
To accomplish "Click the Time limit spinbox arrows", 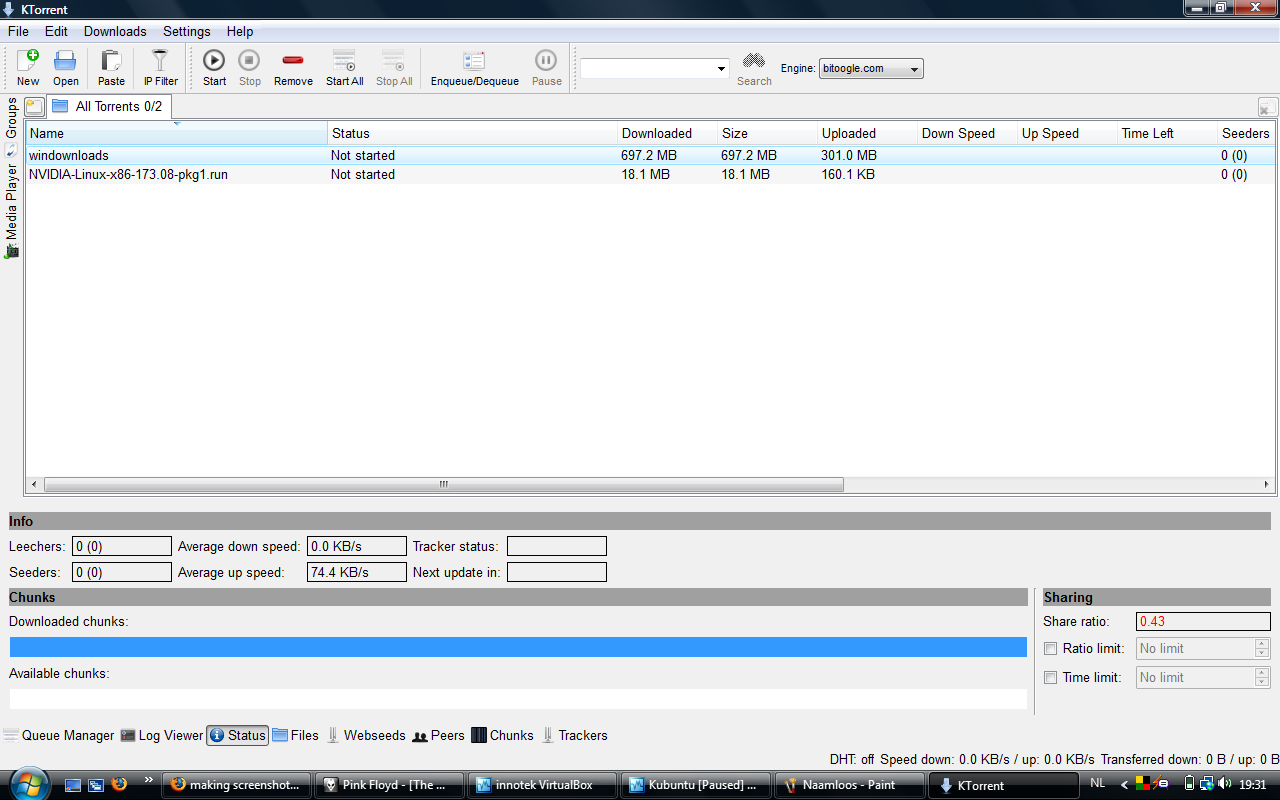I will click(1262, 678).
